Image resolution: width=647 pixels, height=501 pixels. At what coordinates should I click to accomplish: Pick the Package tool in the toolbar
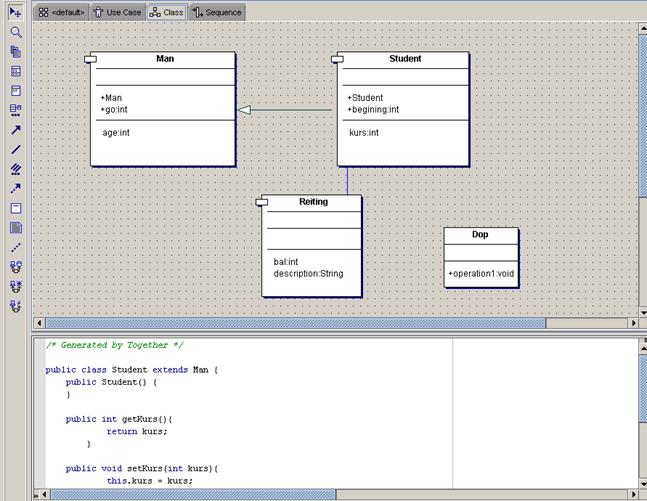[15, 51]
